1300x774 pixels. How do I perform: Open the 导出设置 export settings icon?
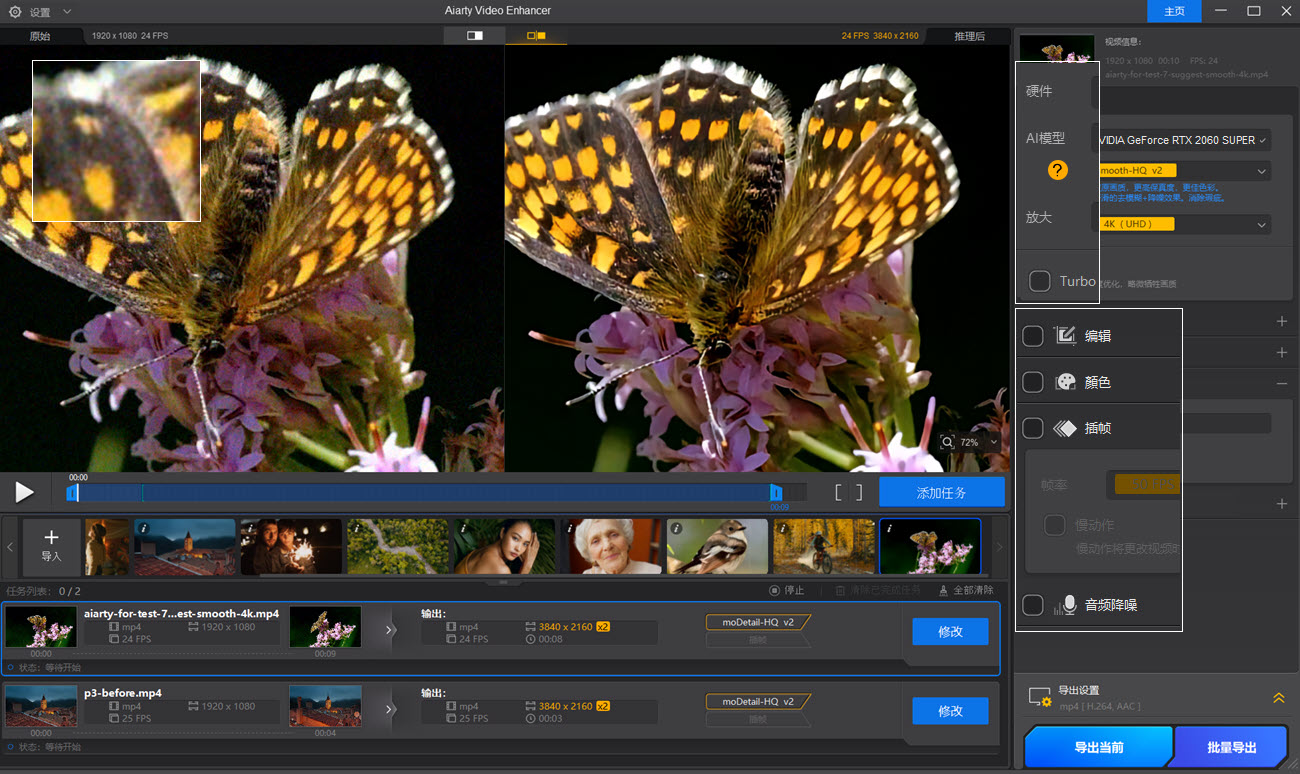(1040, 697)
